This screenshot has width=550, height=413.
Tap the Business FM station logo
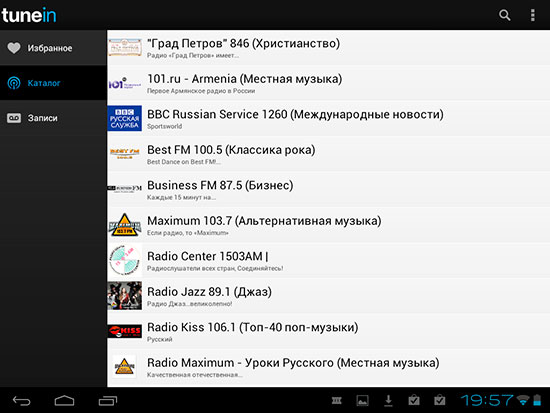(125, 188)
